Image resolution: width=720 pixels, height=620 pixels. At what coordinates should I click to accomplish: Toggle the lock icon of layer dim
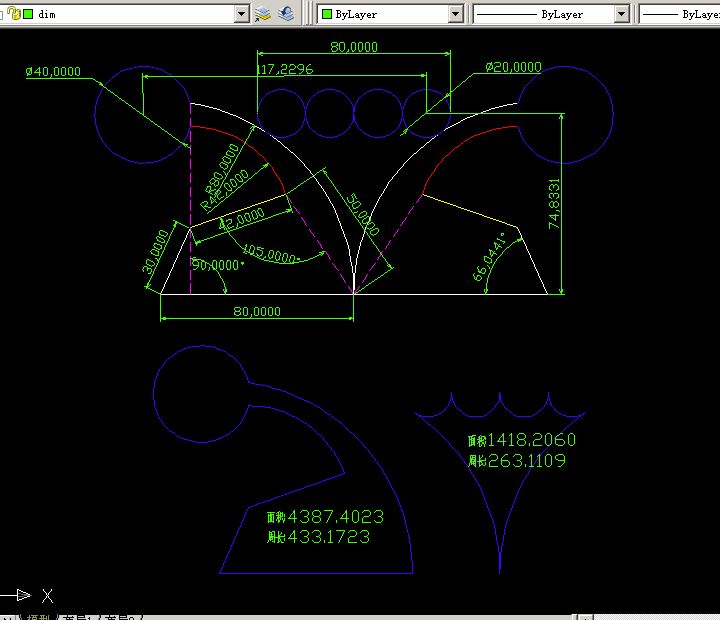(14, 14)
